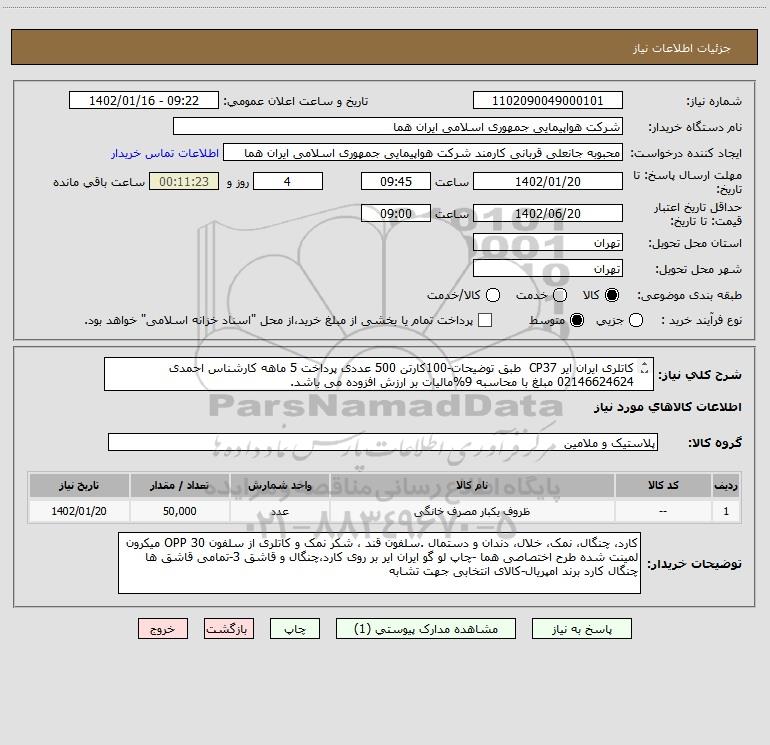This screenshot has height=745, width=770.
Task: Click the price validity date 1402/06/20 field
Action: (x=548, y=213)
